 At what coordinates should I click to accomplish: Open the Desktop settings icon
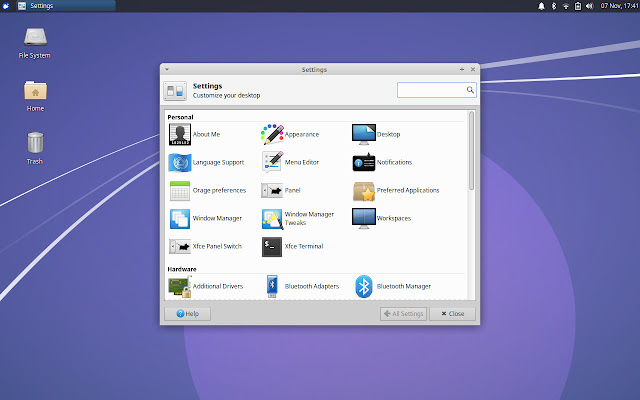pos(364,134)
